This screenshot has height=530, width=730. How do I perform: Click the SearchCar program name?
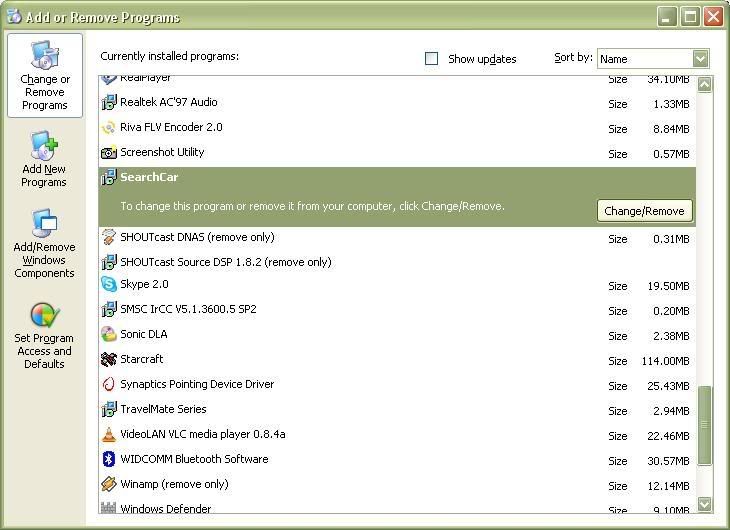pyautogui.click(x=149, y=177)
